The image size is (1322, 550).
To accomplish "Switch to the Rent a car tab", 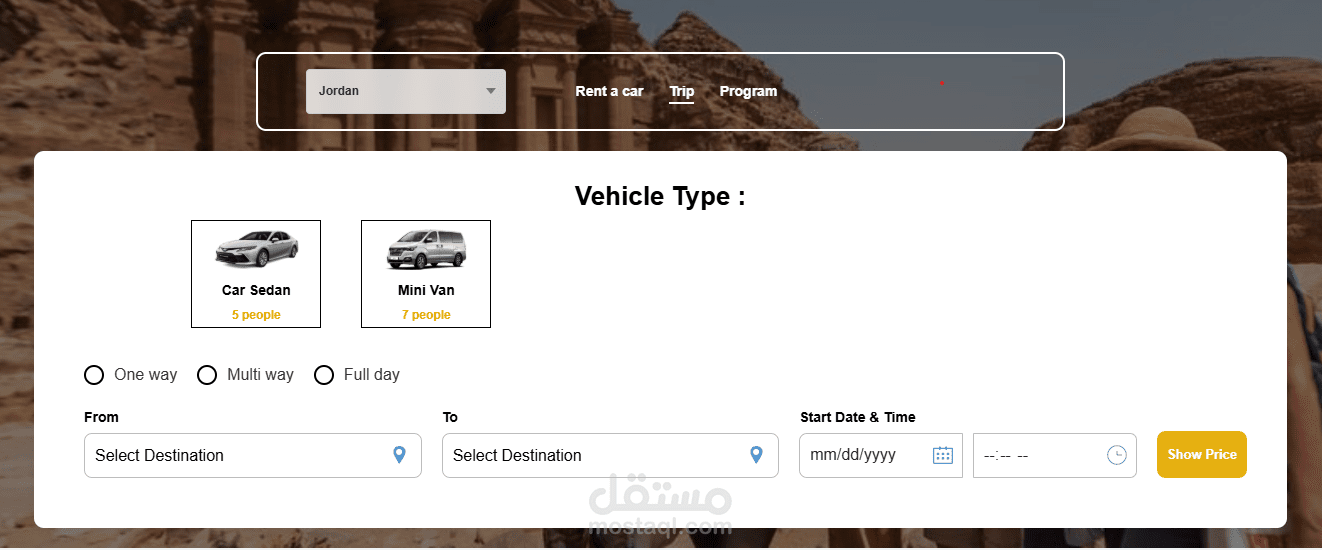I will [609, 91].
